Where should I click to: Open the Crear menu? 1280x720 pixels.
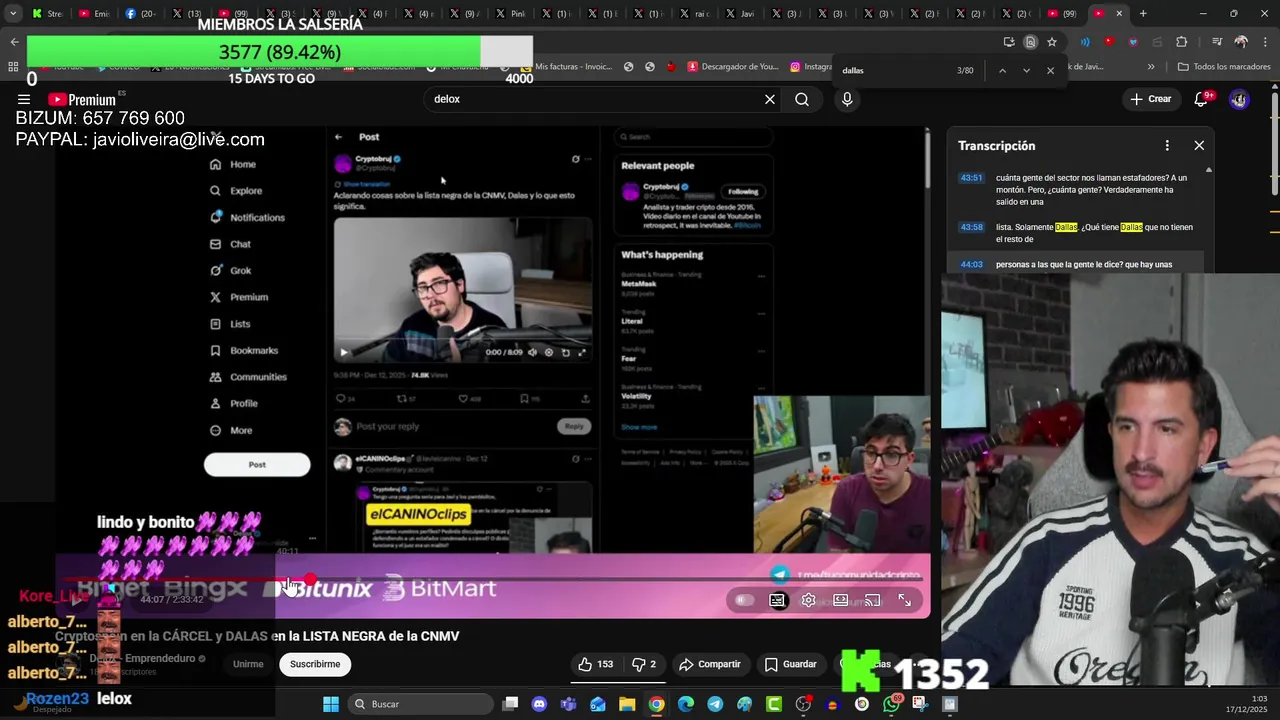click(1150, 99)
